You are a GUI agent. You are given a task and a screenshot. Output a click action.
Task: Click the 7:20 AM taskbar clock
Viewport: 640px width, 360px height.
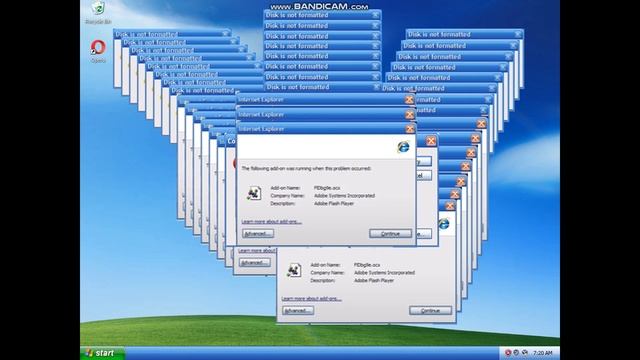[x=542, y=353]
